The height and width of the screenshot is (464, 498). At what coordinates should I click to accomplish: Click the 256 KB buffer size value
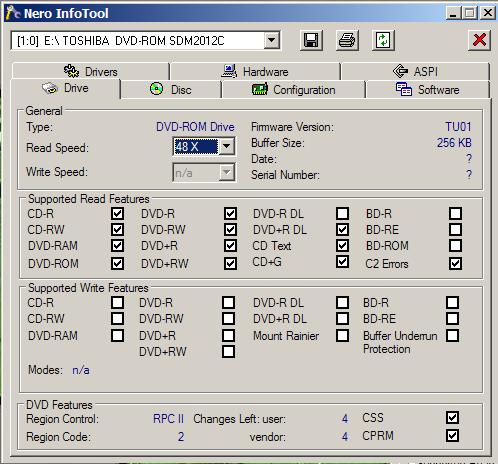(x=454, y=143)
